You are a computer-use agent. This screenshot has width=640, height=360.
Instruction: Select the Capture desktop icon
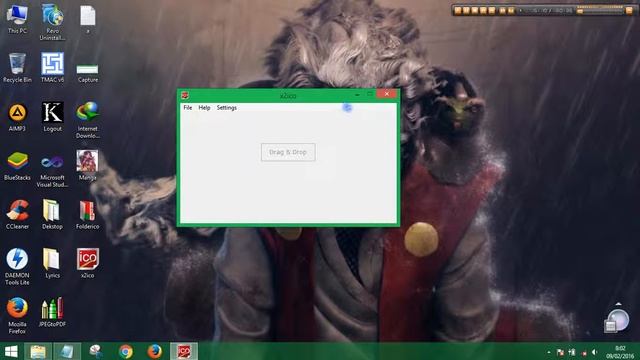(88, 72)
